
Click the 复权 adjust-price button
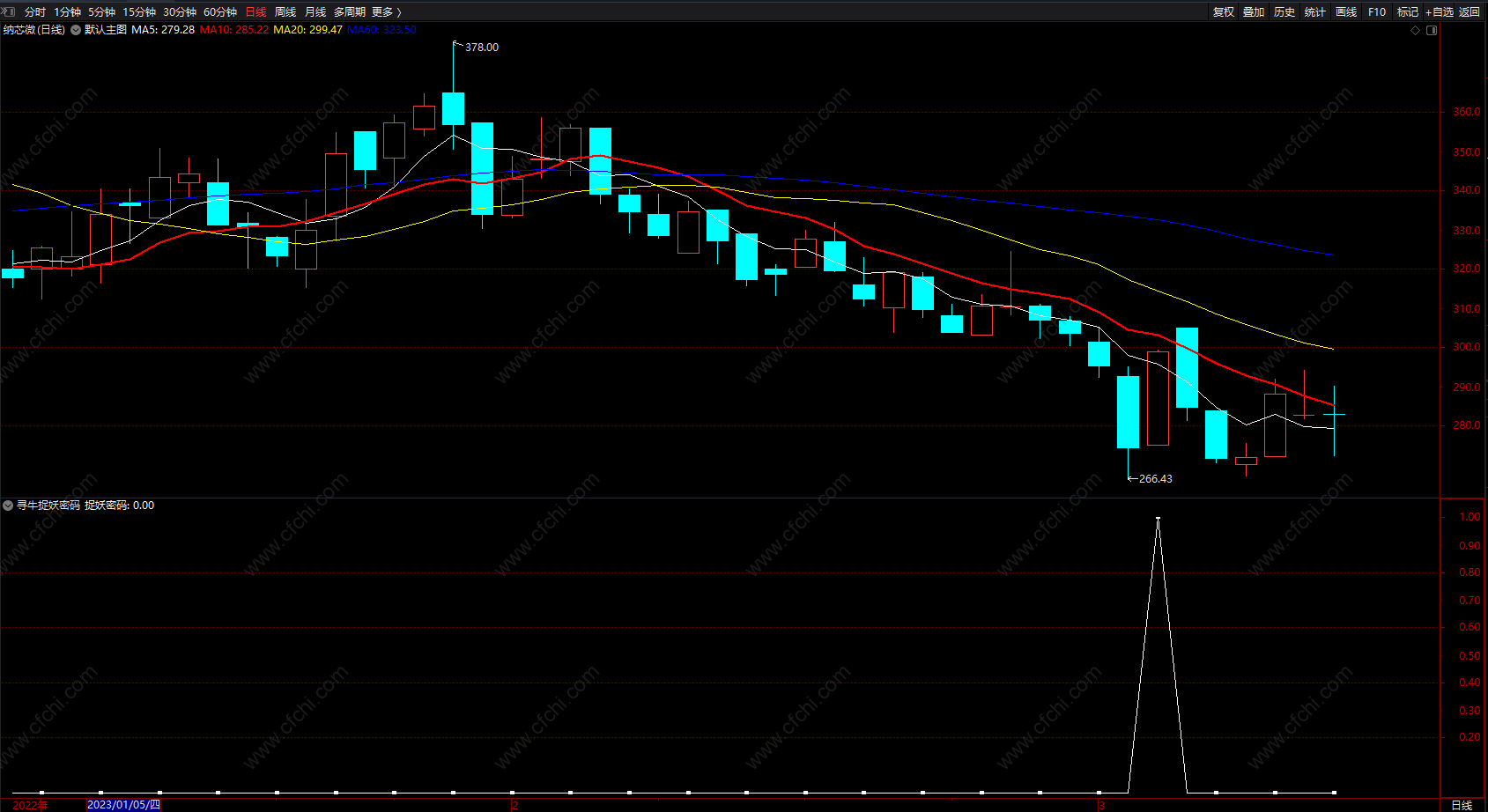coord(1224,12)
